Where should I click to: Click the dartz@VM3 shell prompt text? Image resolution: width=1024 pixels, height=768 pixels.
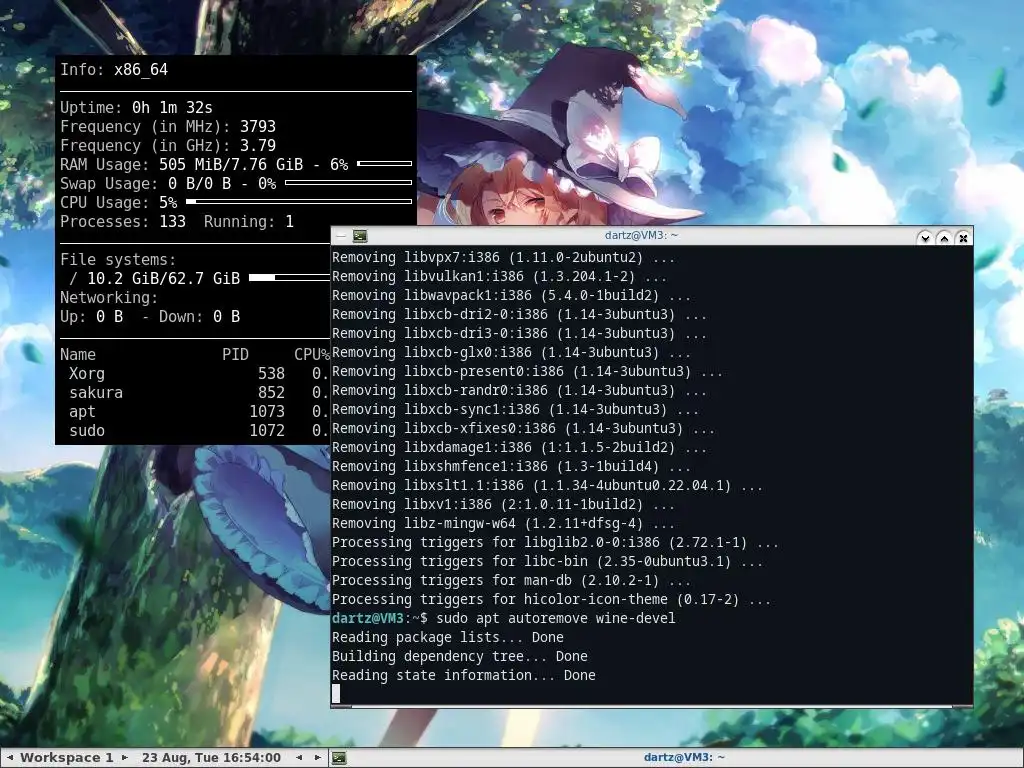(379, 618)
